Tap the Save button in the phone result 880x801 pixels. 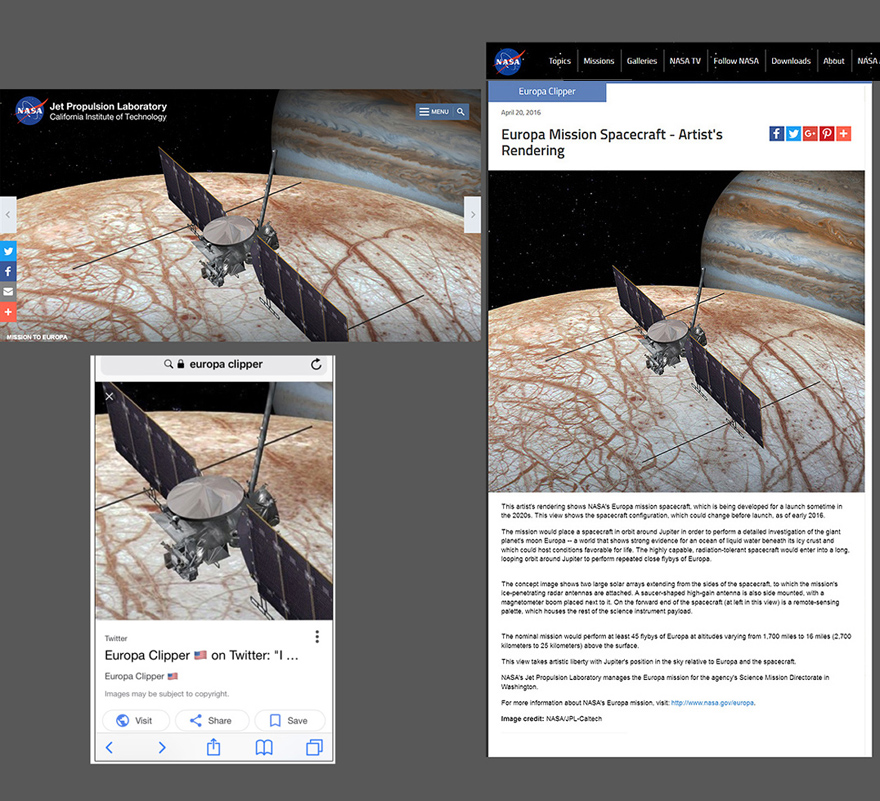click(290, 721)
